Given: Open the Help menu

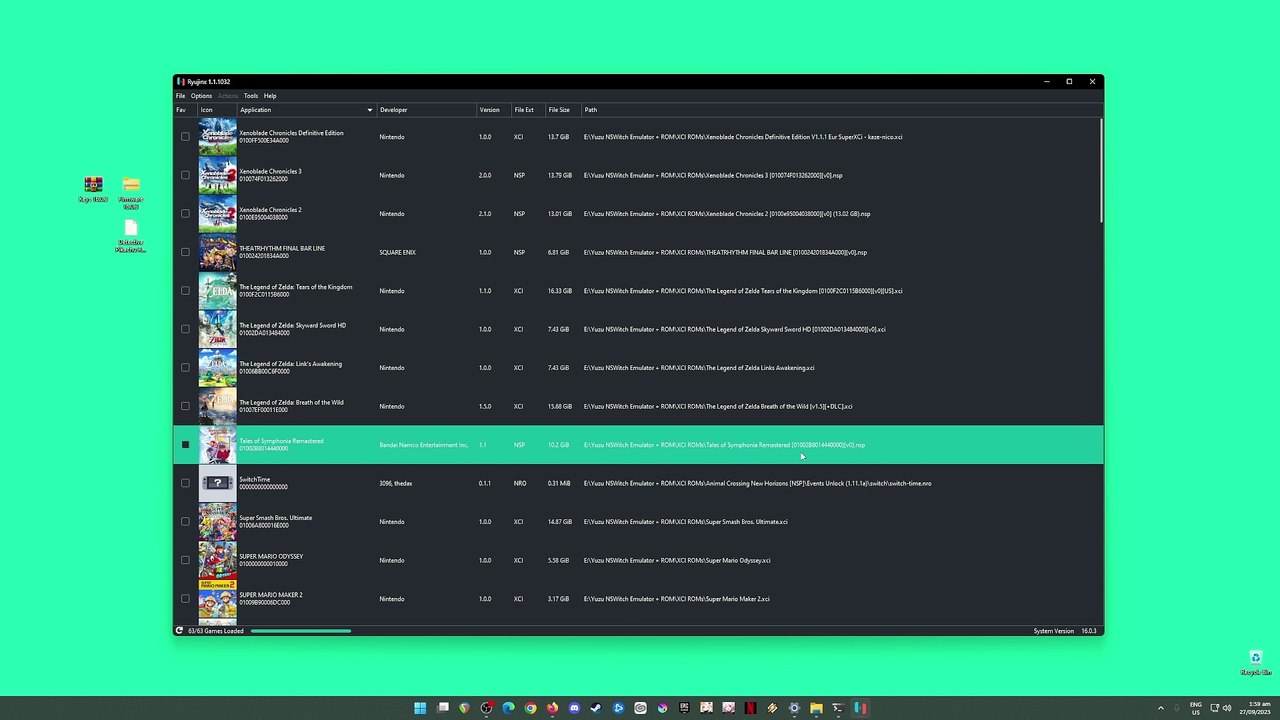Looking at the screenshot, I should pyautogui.click(x=270, y=96).
